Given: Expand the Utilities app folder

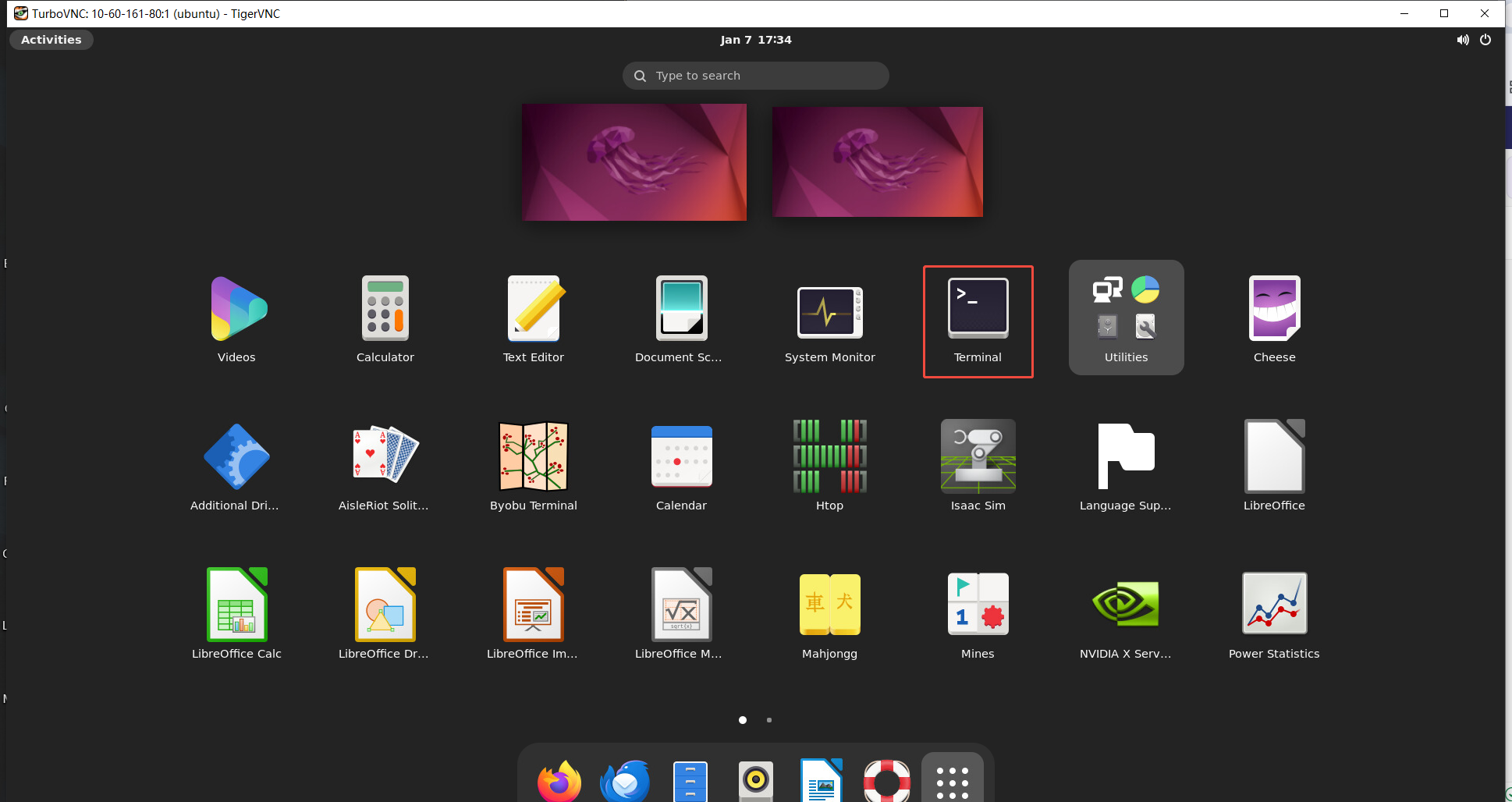Looking at the screenshot, I should tap(1126, 318).
